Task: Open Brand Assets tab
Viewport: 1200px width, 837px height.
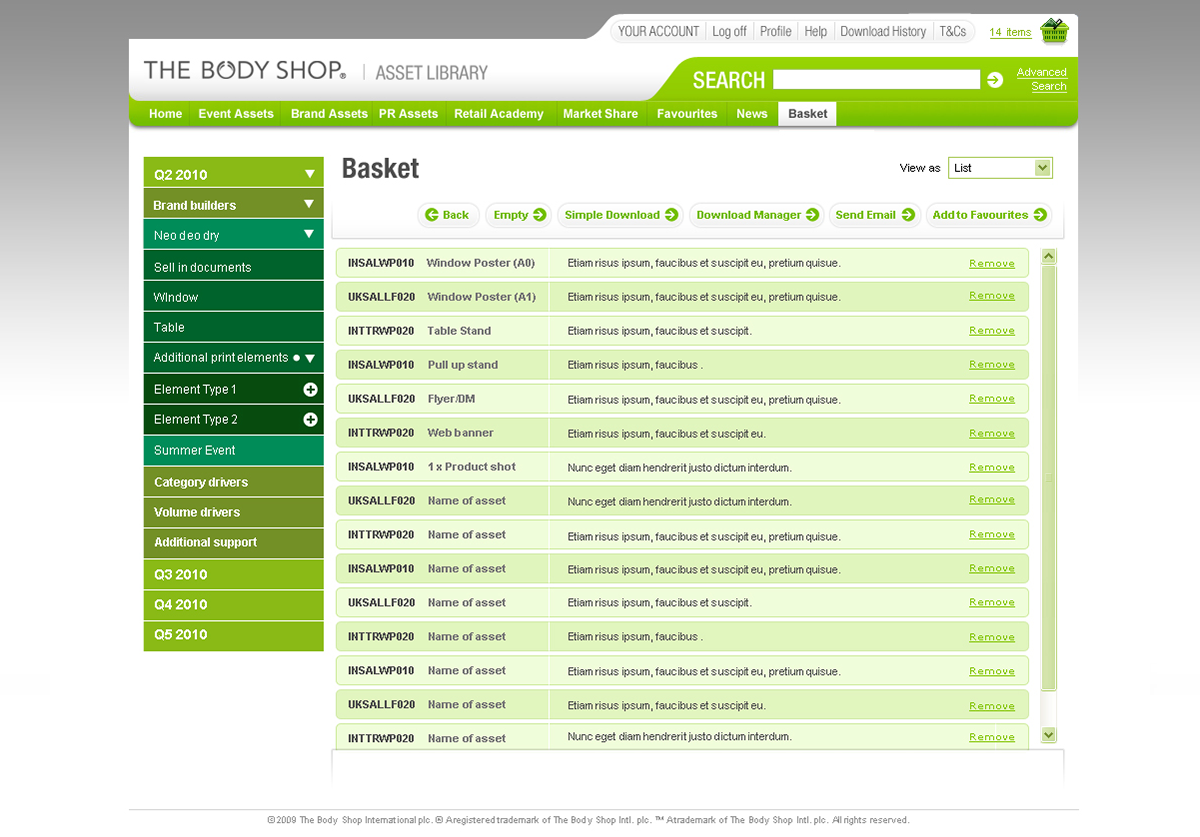Action: 329,114
